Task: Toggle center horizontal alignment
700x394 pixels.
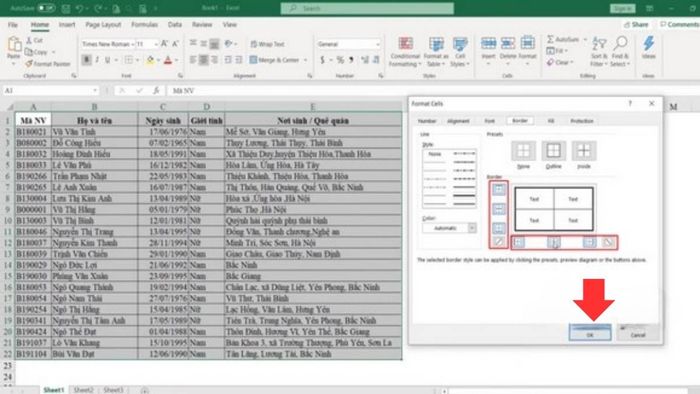Action: [204, 59]
